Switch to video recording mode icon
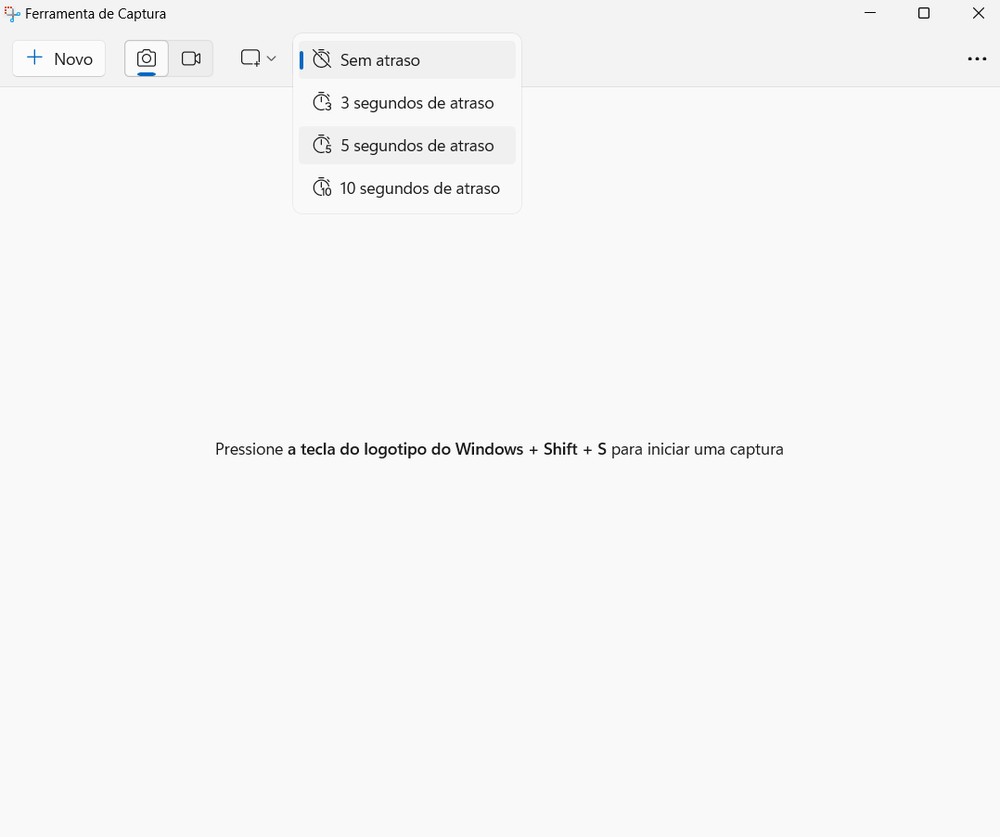 coord(191,58)
